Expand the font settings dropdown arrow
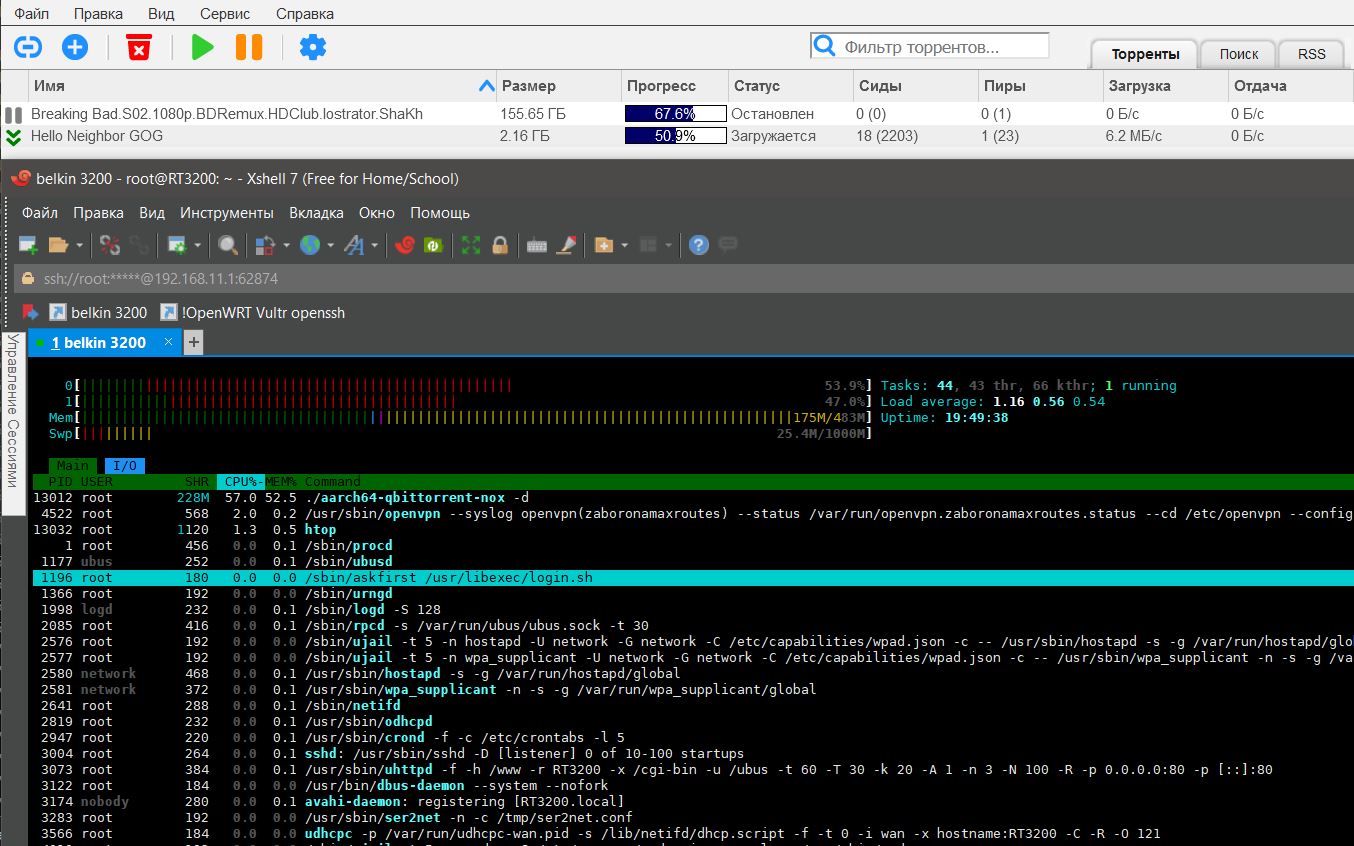Image resolution: width=1354 pixels, height=846 pixels. pos(376,245)
